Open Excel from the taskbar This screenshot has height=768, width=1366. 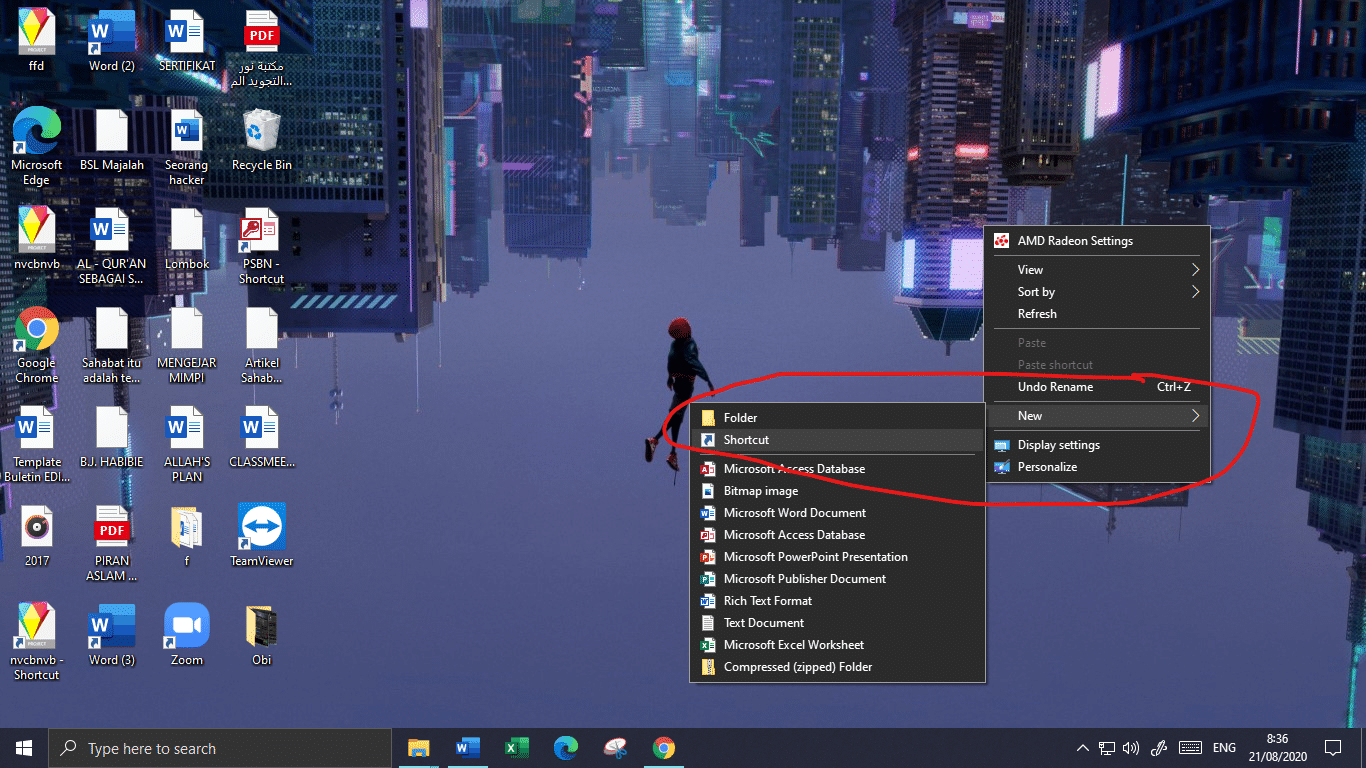(516, 748)
